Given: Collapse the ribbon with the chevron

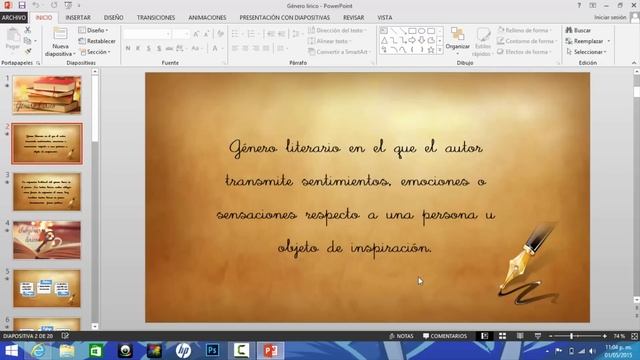Looking at the screenshot, I should coord(634,63).
